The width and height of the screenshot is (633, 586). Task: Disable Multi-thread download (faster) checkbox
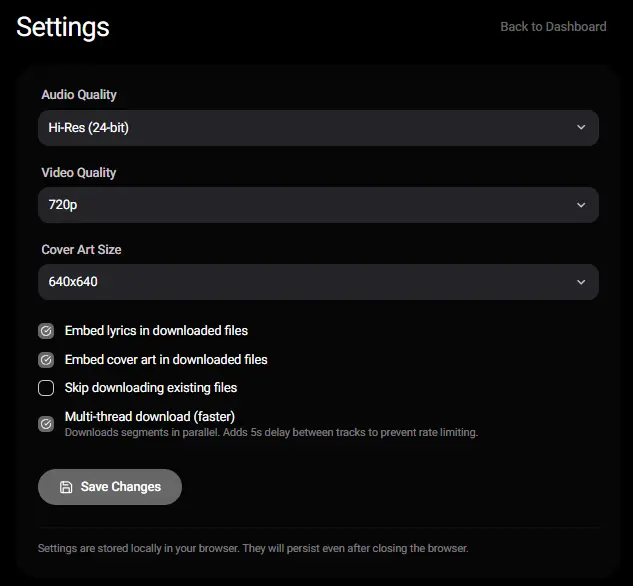(46, 424)
